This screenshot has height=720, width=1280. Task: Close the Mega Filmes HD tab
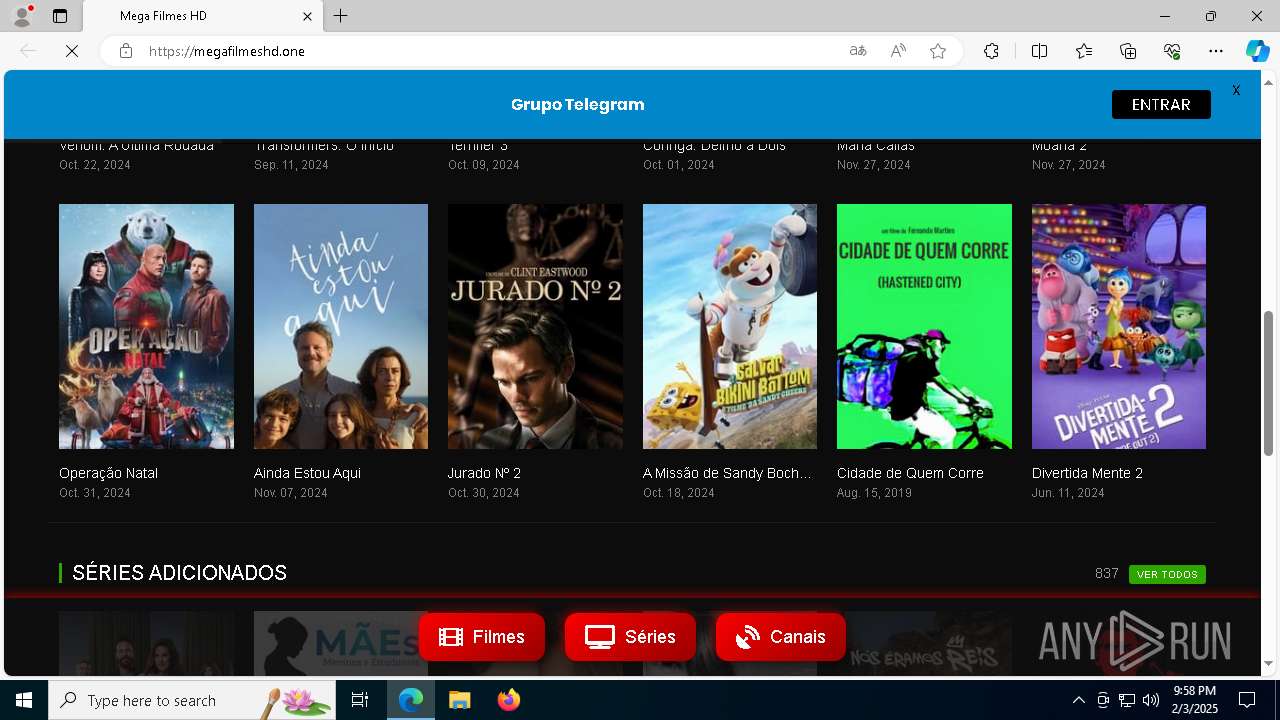[308, 16]
